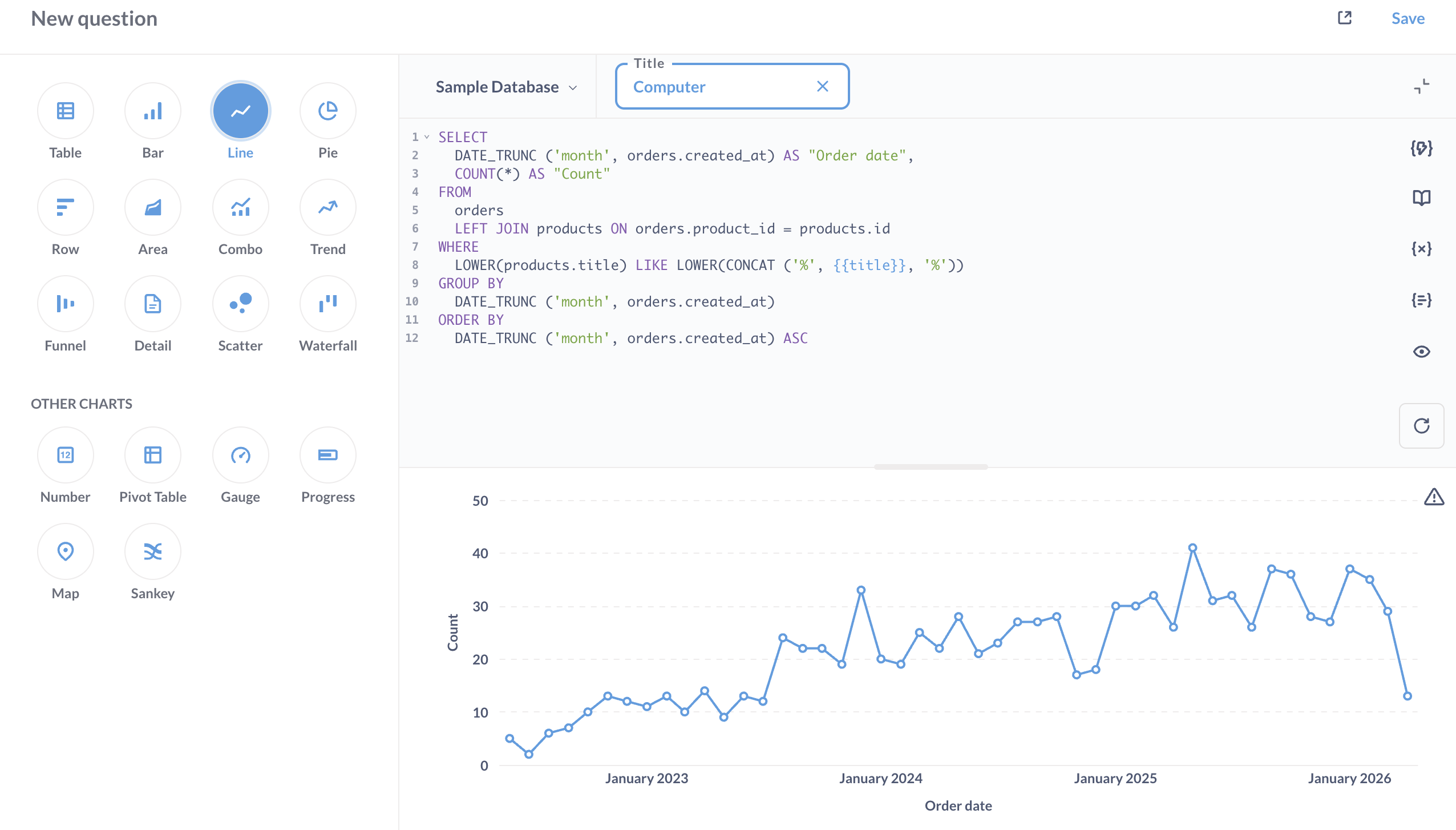The image size is (1456, 830).
Task: Select the Gauge visualization
Action: (240, 455)
